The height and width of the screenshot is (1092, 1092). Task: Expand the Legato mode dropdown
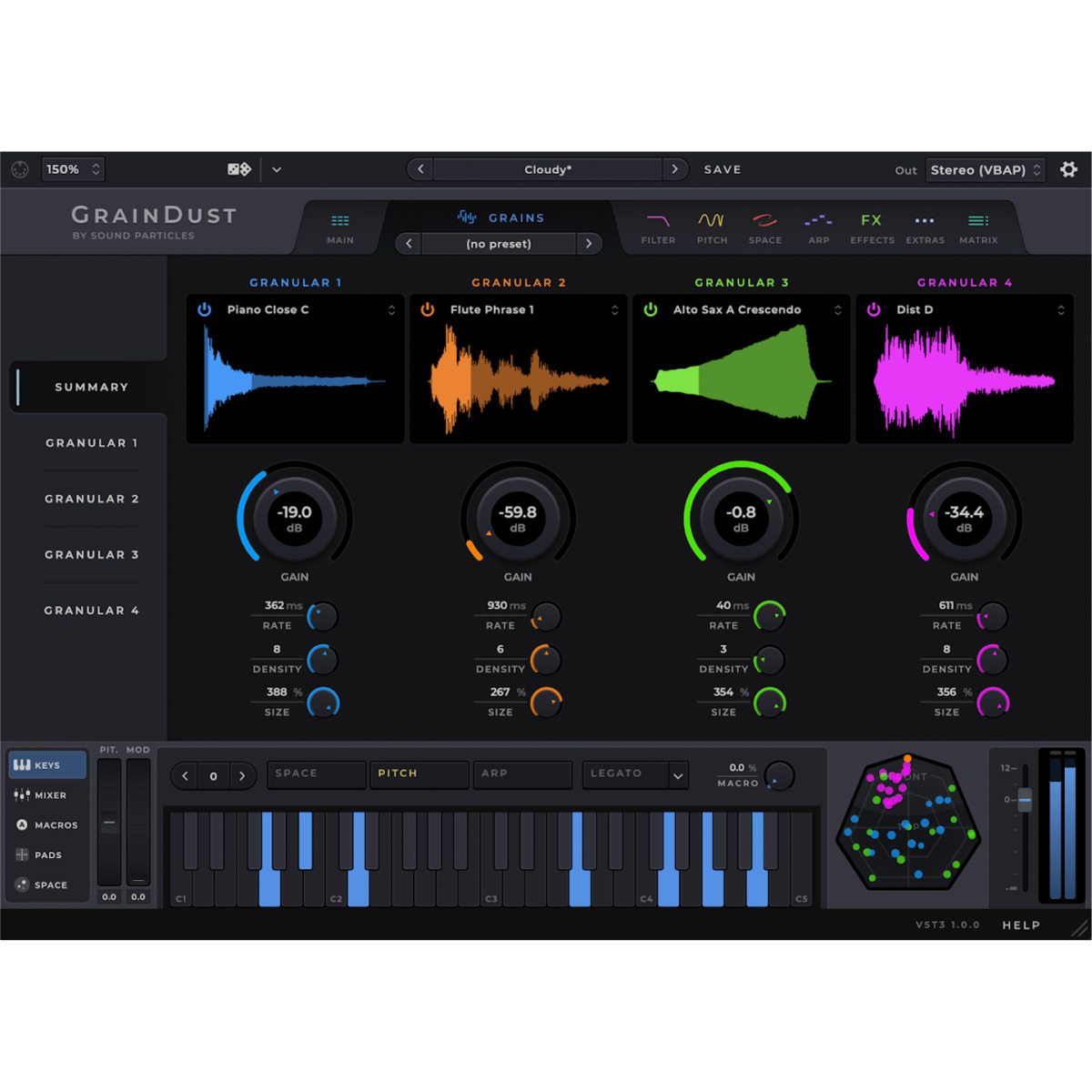[678, 775]
